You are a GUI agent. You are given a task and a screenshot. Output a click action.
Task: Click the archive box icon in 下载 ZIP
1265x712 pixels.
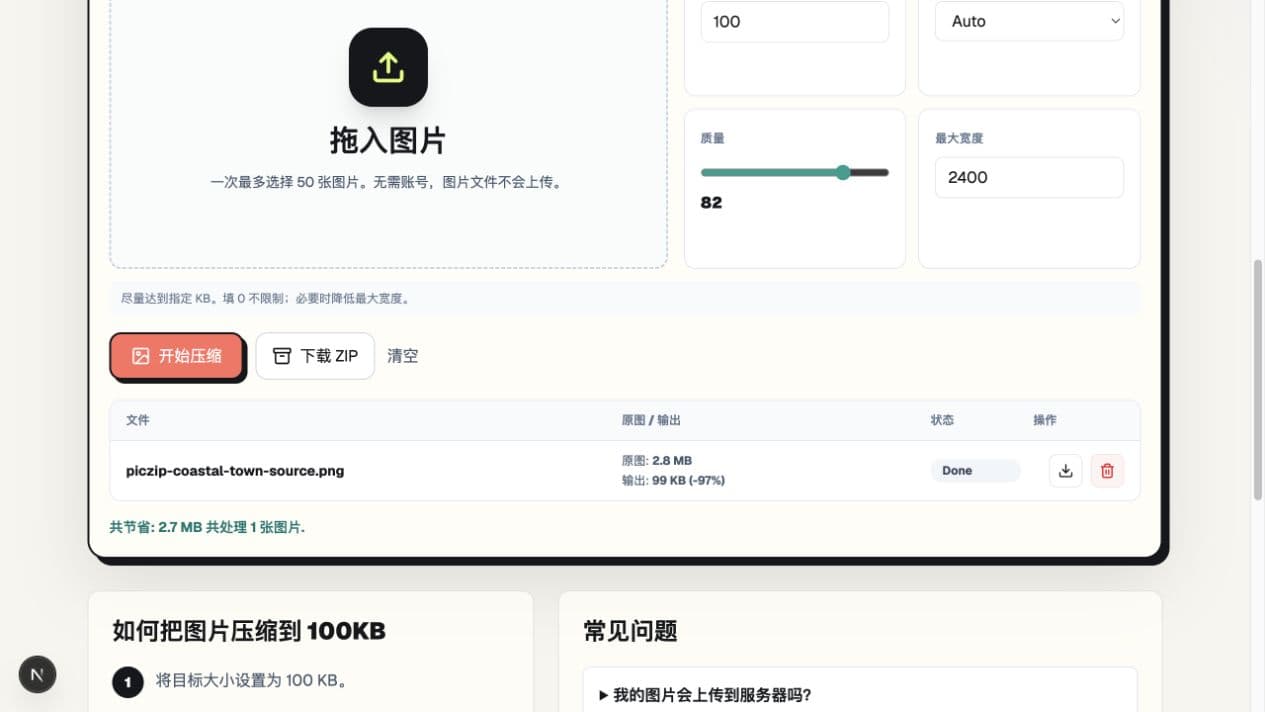point(282,356)
